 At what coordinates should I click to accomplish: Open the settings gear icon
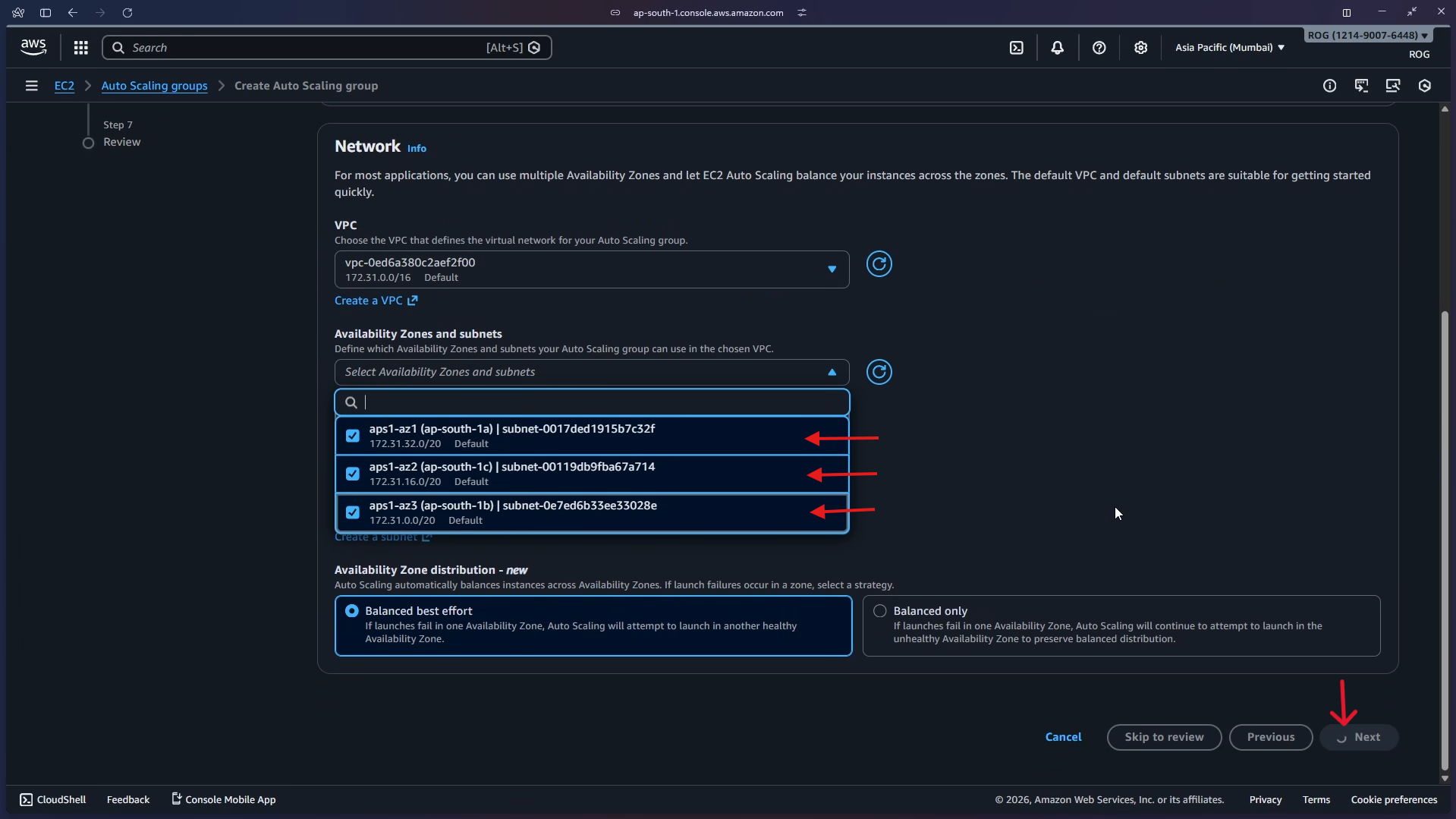(1140, 48)
